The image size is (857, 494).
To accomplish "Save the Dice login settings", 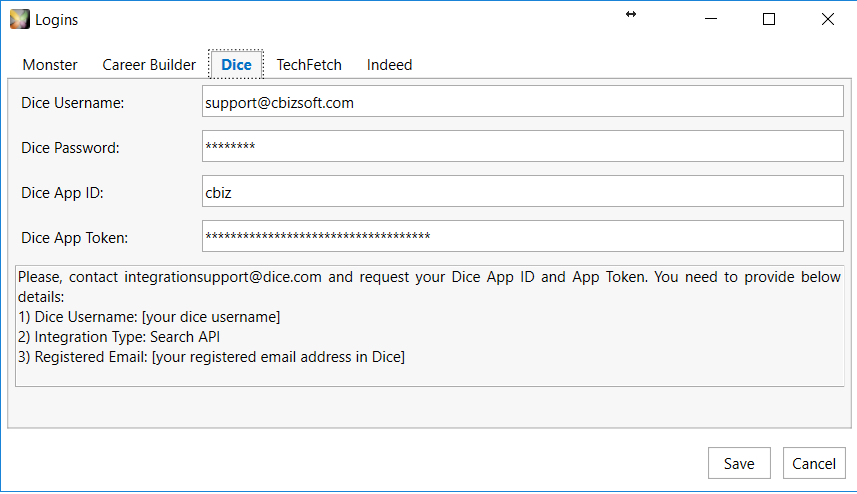I will [739, 463].
